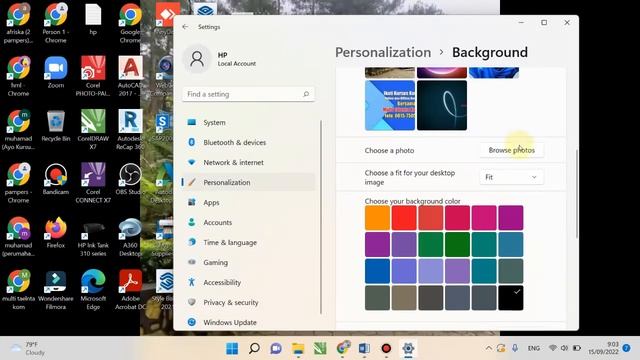This screenshot has height=360, width=640.
Task: Pick the orange background color
Action: 377,218
